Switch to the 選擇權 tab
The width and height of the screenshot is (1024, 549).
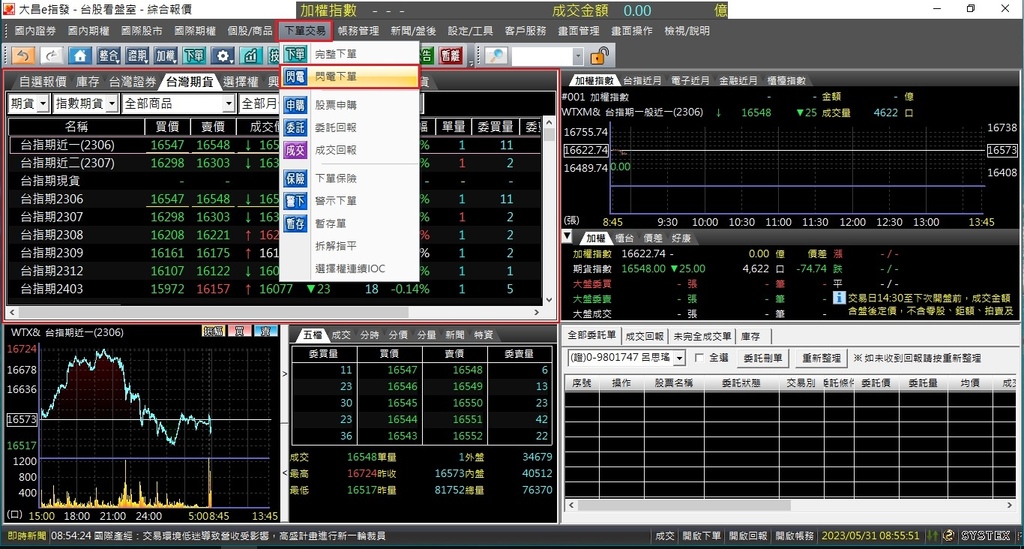point(240,82)
